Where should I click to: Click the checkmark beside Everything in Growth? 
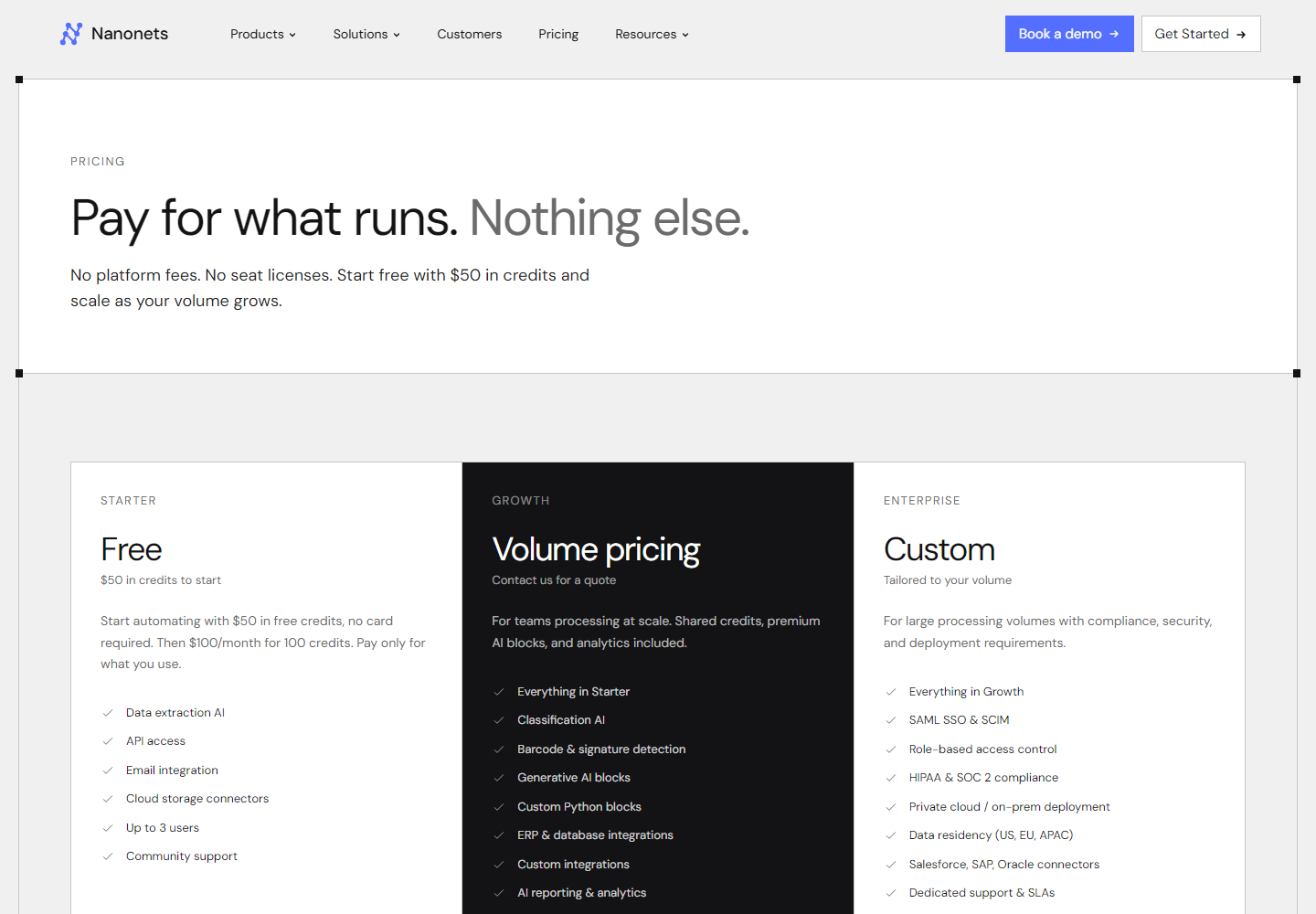tap(891, 692)
